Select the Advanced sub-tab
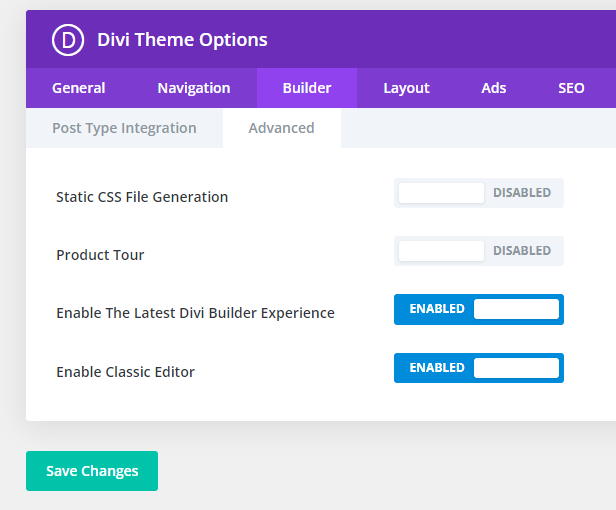 (281, 128)
